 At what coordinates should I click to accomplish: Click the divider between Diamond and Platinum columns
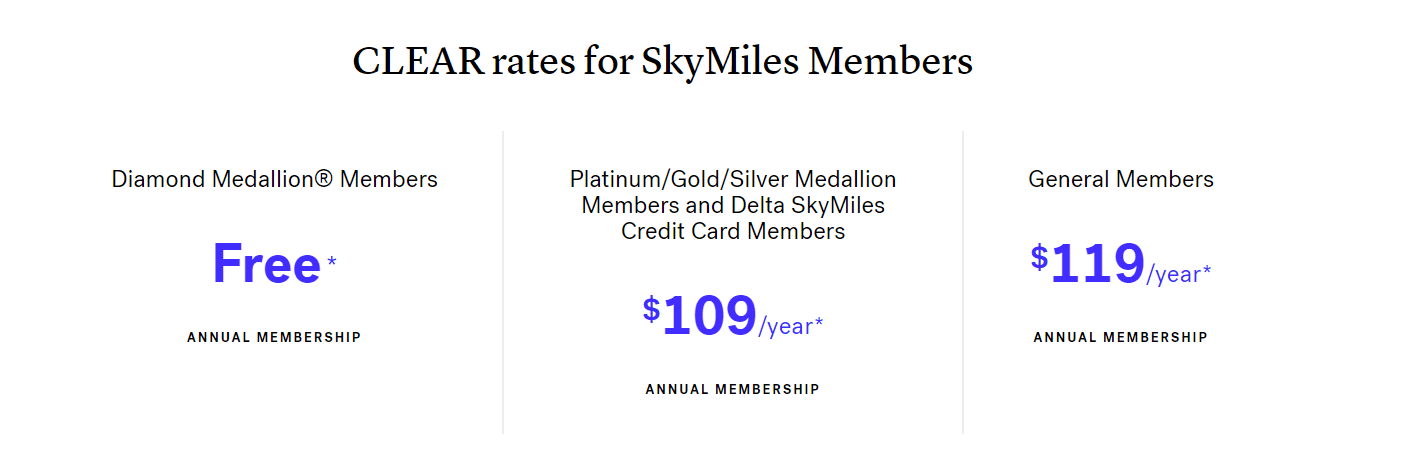503,282
